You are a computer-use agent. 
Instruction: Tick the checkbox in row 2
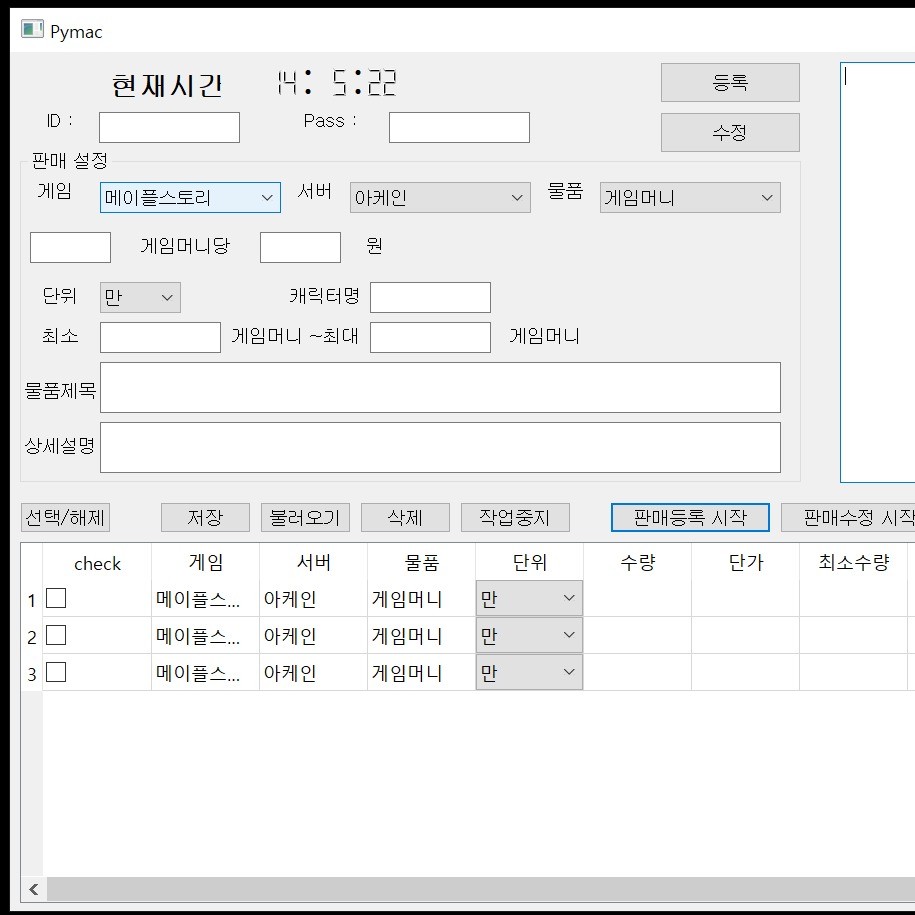(57, 635)
